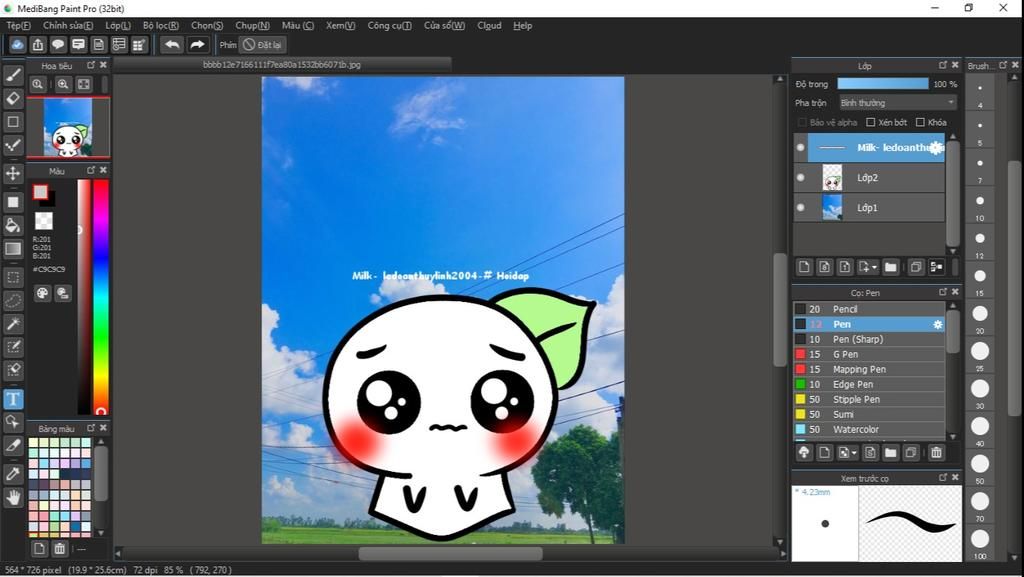Open settings gear on the Milk text layer
Image resolution: width=1024 pixels, height=577 pixels.
(936, 148)
